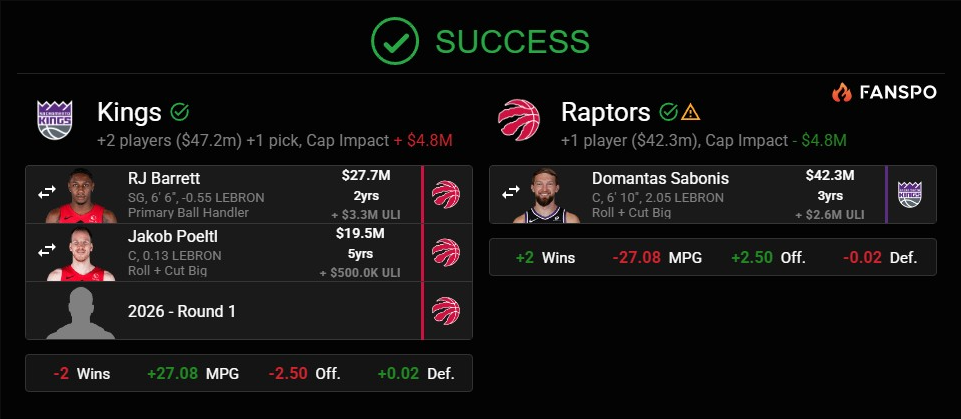Viewport: 961px width, 419px height.
Task: Click the Kings team name heading
Action: pos(130,112)
